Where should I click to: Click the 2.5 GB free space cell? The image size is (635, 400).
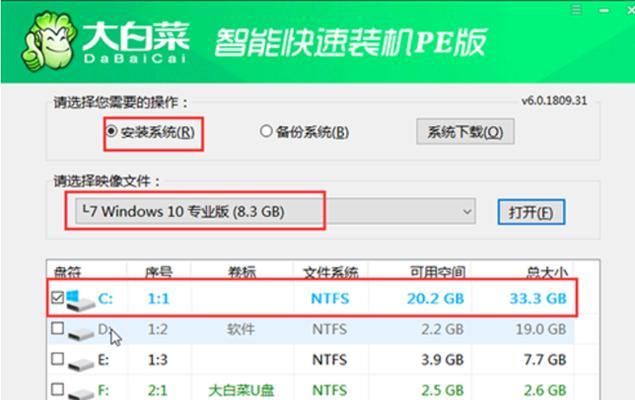pos(442,390)
